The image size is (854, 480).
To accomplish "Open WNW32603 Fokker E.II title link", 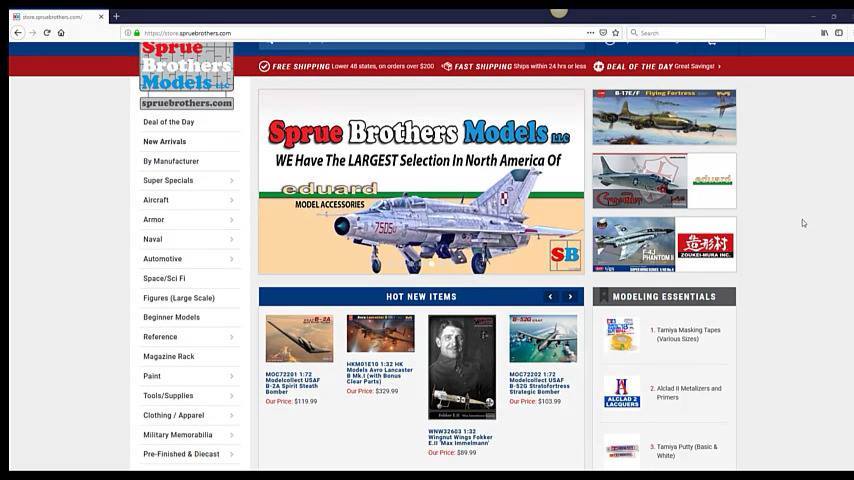I will pyautogui.click(x=460, y=438).
